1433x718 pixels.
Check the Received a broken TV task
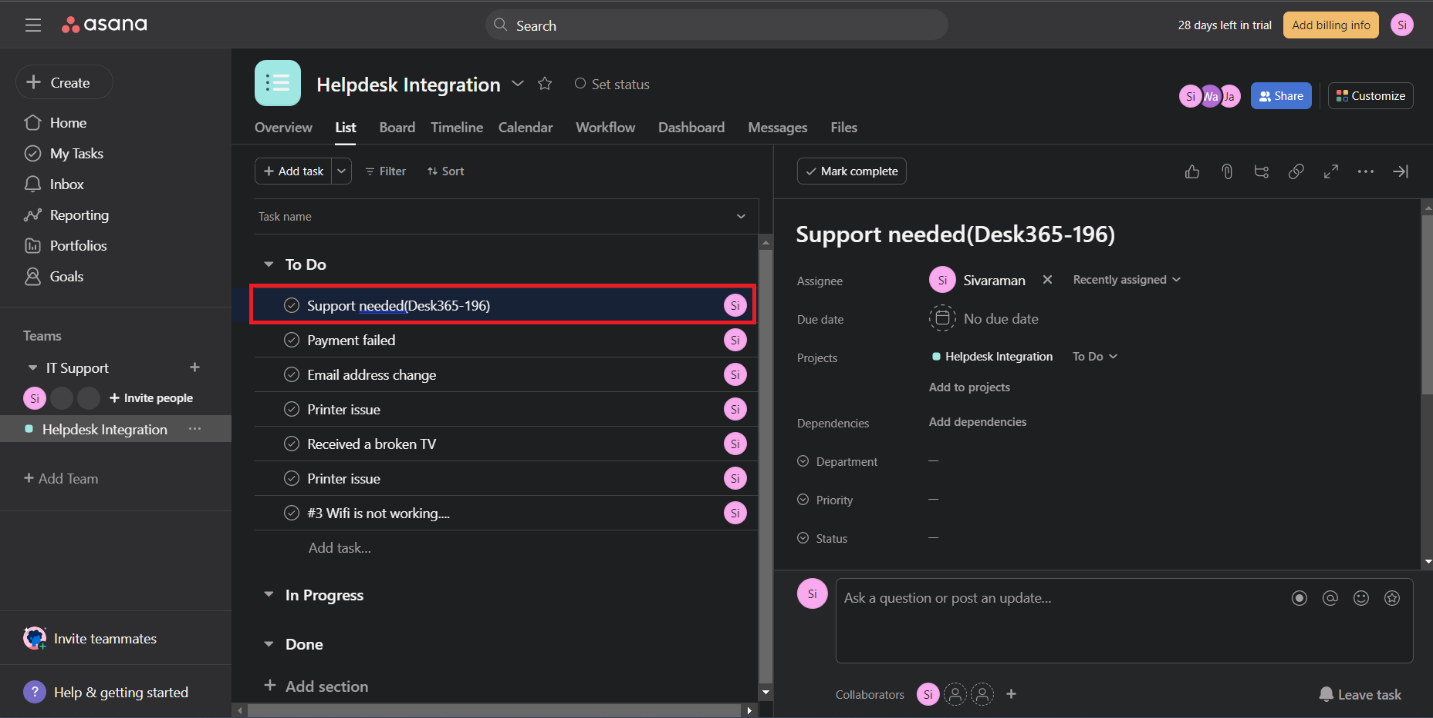[x=292, y=444]
